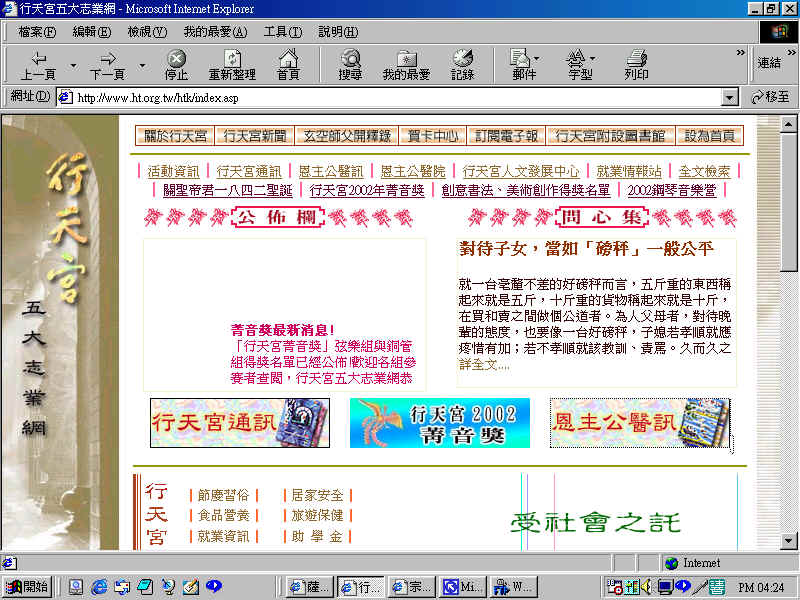Click the 活動資訊 link
Image resolution: width=800 pixels, height=600 pixels.
[173, 171]
